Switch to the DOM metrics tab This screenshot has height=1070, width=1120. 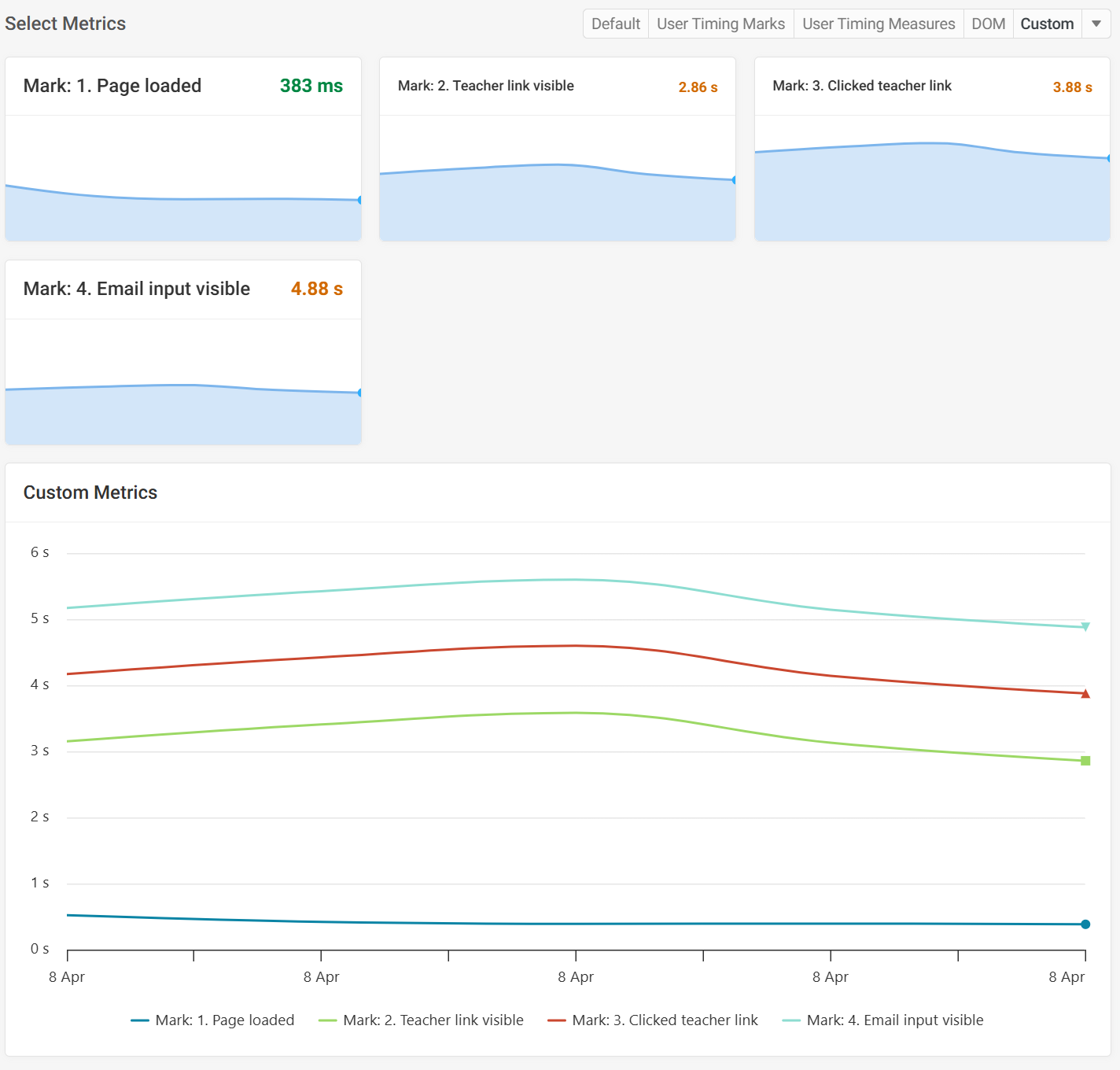pos(988,24)
